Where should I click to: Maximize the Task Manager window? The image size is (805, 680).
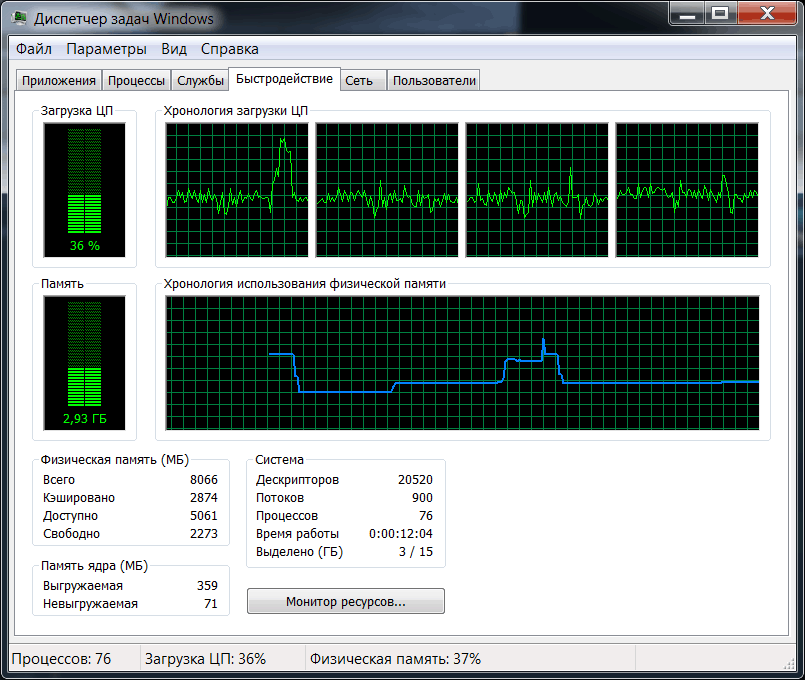pos(721,14)
